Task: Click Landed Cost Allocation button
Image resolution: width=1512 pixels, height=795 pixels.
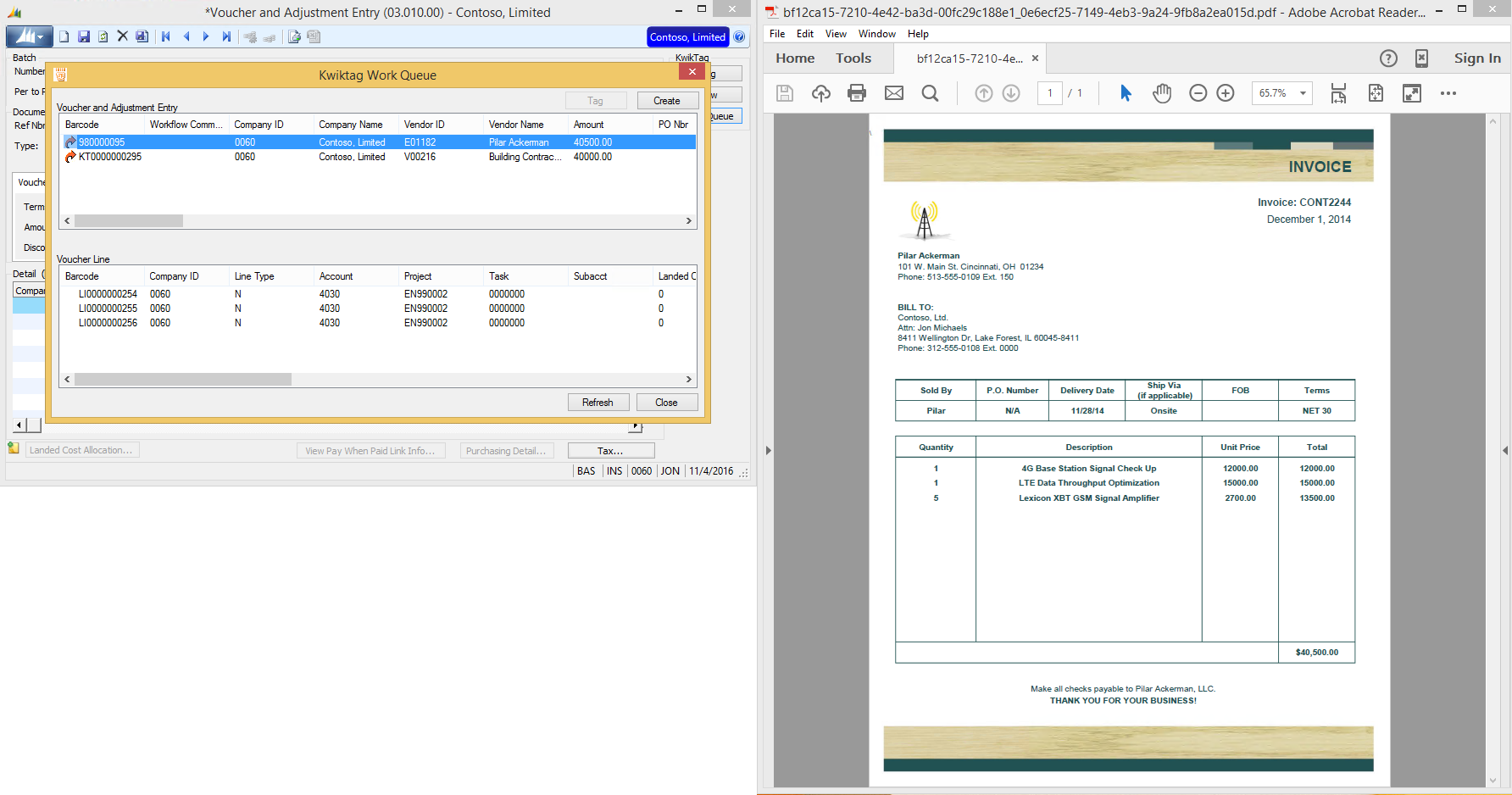Action: coord(81,450)
